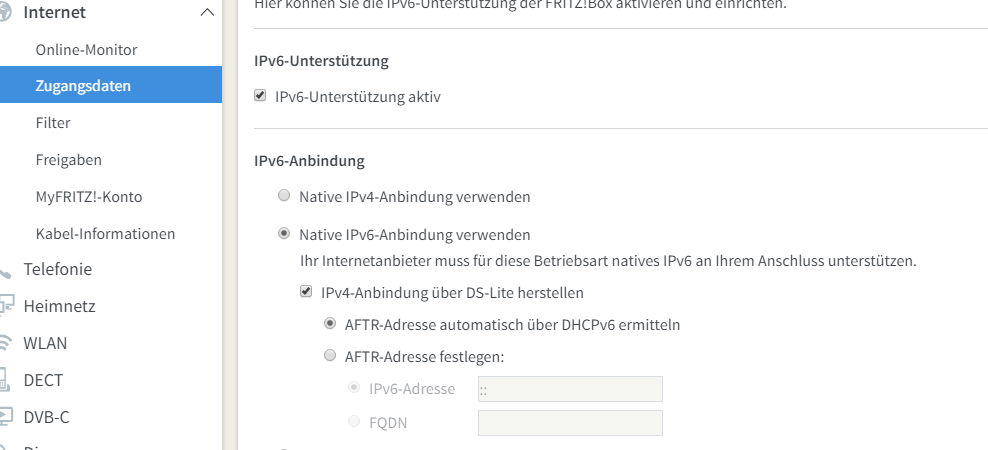Collapse the Internet menu chevron
Viewport: 988px width, 450px height.
pyautogui.click(x=207, y=13)
